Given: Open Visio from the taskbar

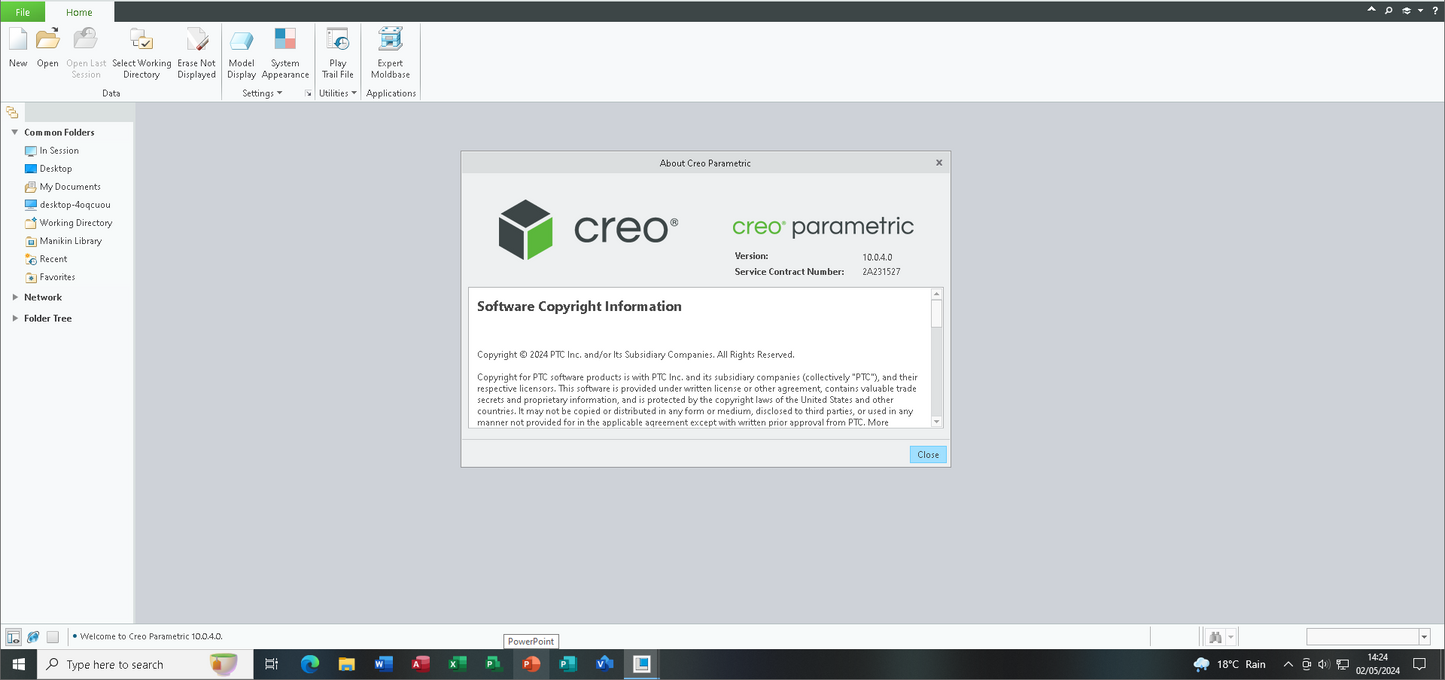Looking at the screenshot, I should tap(604, 664).
